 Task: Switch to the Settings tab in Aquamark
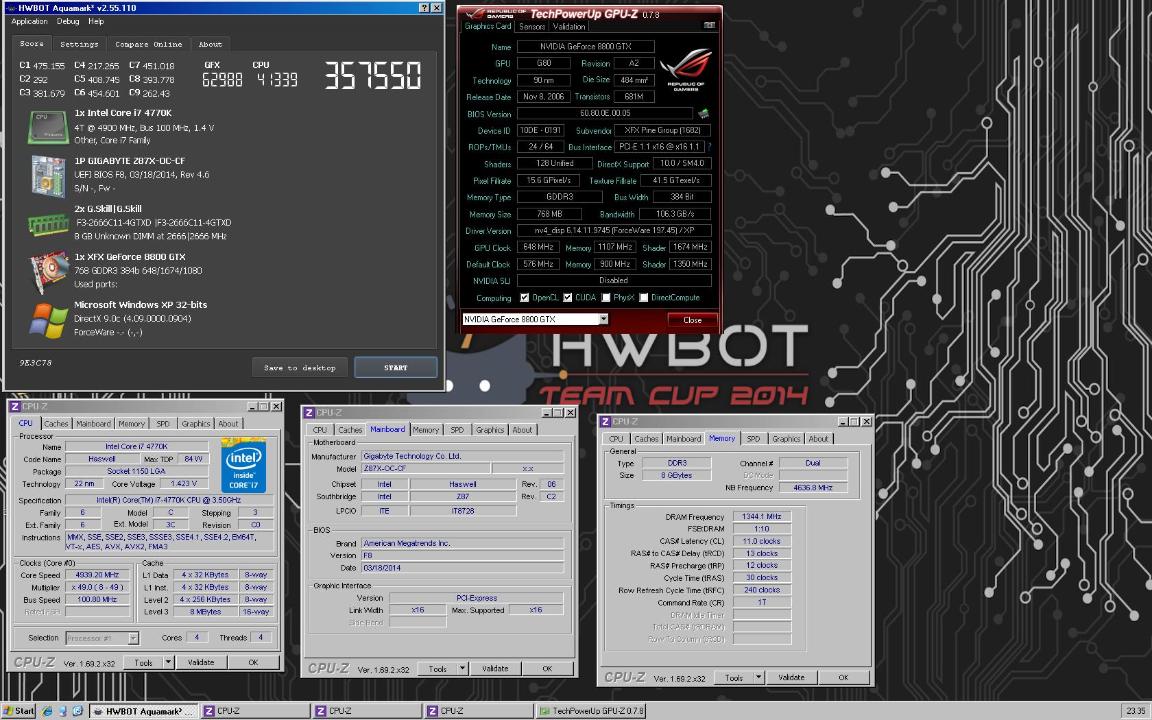[79, 44]
